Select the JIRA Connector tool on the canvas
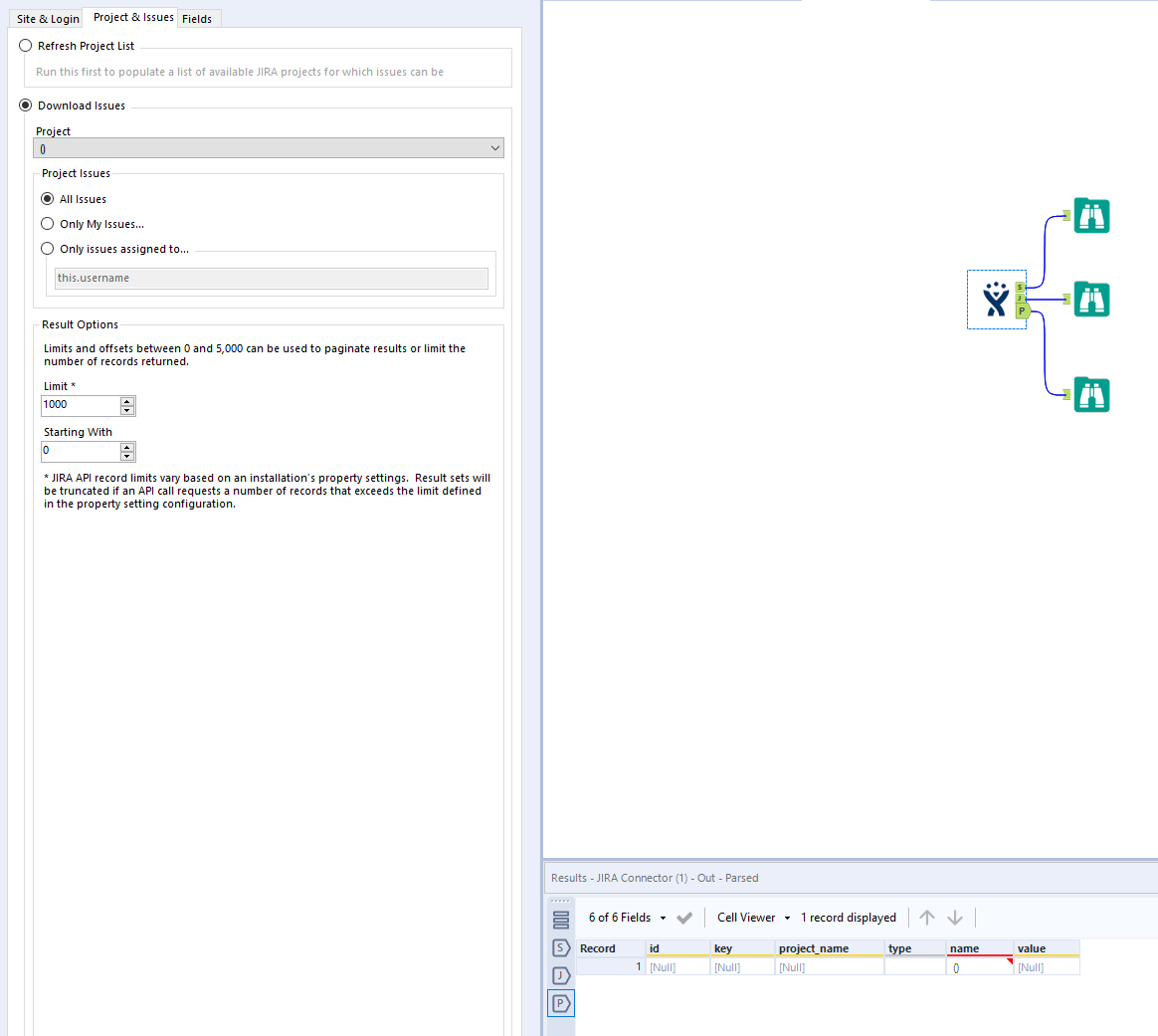 [x=996, y=299]
